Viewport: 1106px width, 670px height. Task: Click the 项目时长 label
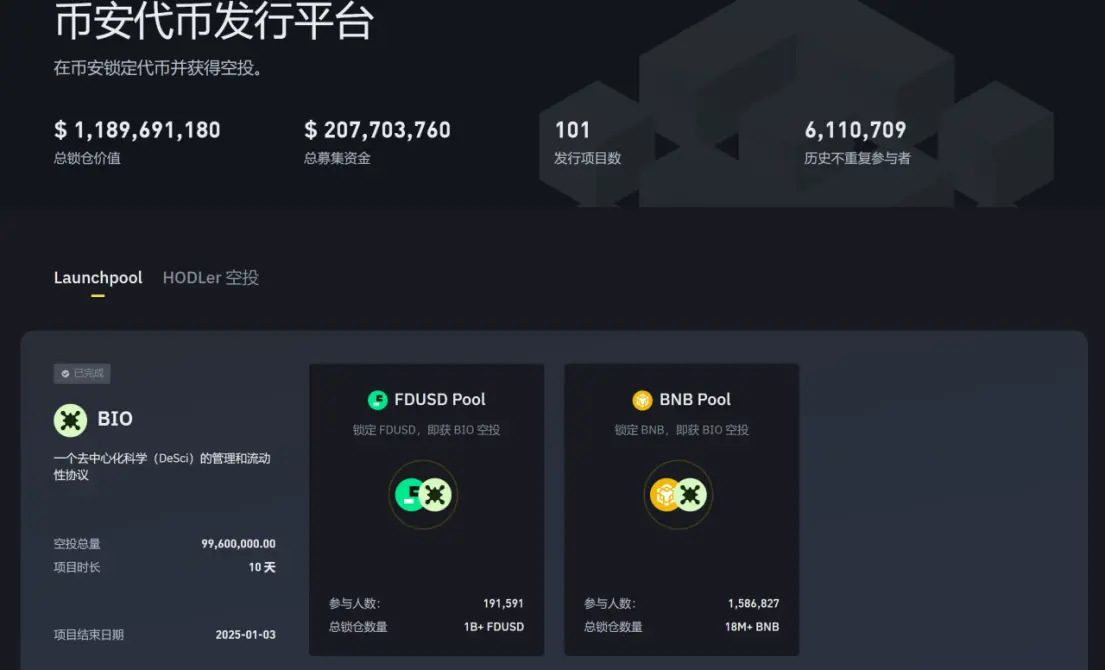(x=77, y=567)
